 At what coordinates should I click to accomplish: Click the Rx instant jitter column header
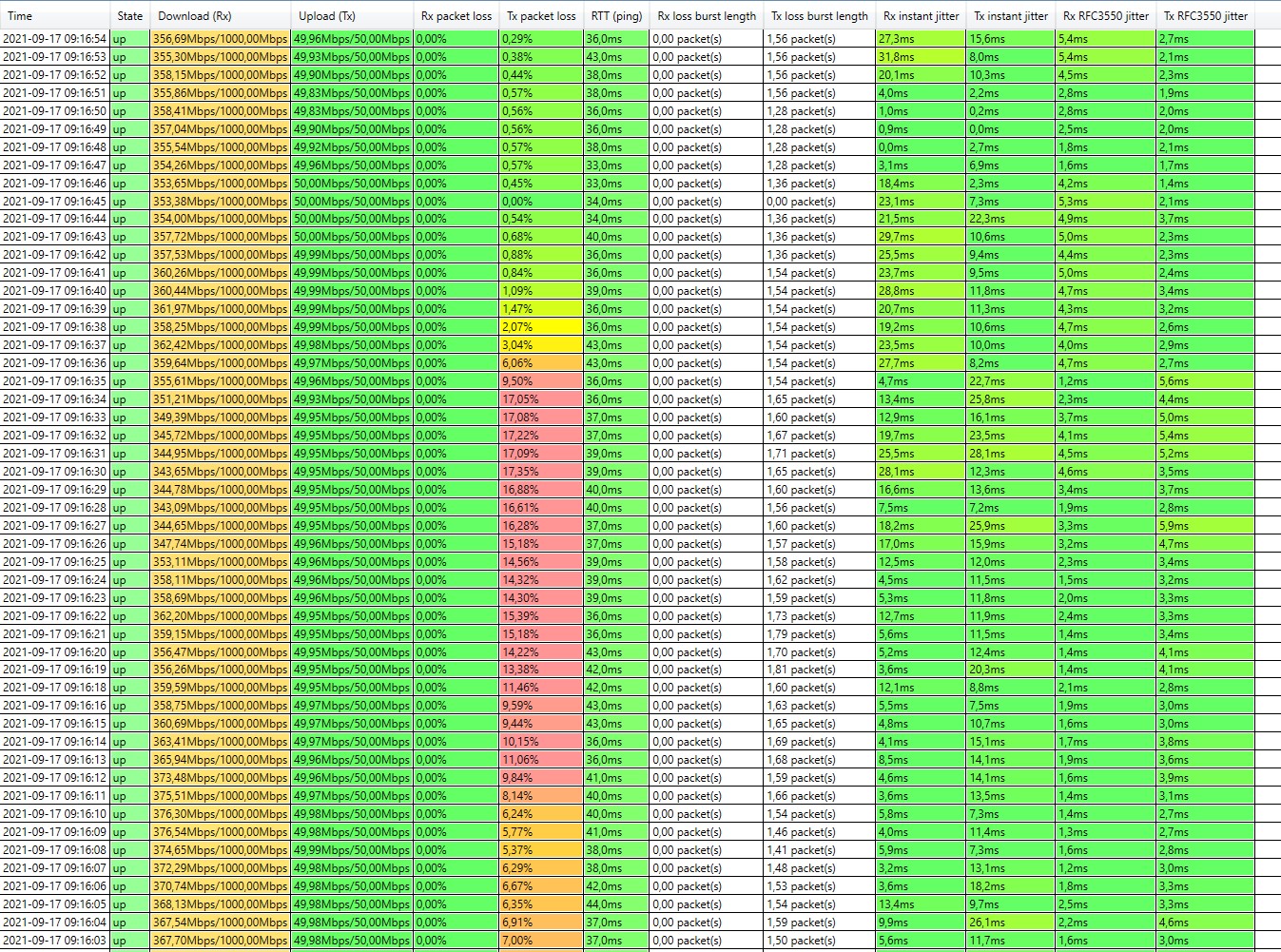pyautogui.click(x=922, y=16)
